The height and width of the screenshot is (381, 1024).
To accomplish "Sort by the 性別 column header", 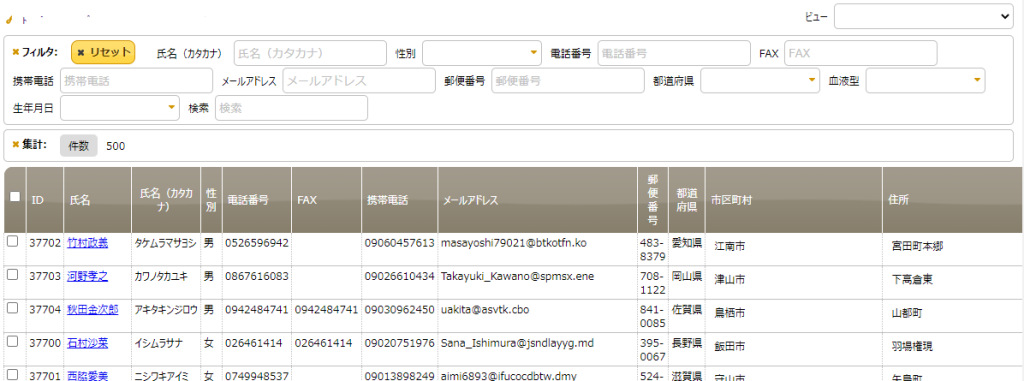I will [x=211, y=201].
